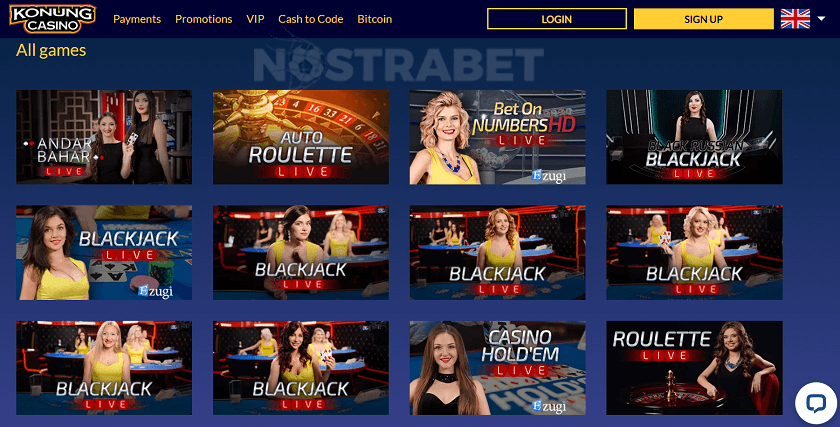Open the Ezugi Blackjack Live tile
Screen dimensions: 840x427
point(104,252)
